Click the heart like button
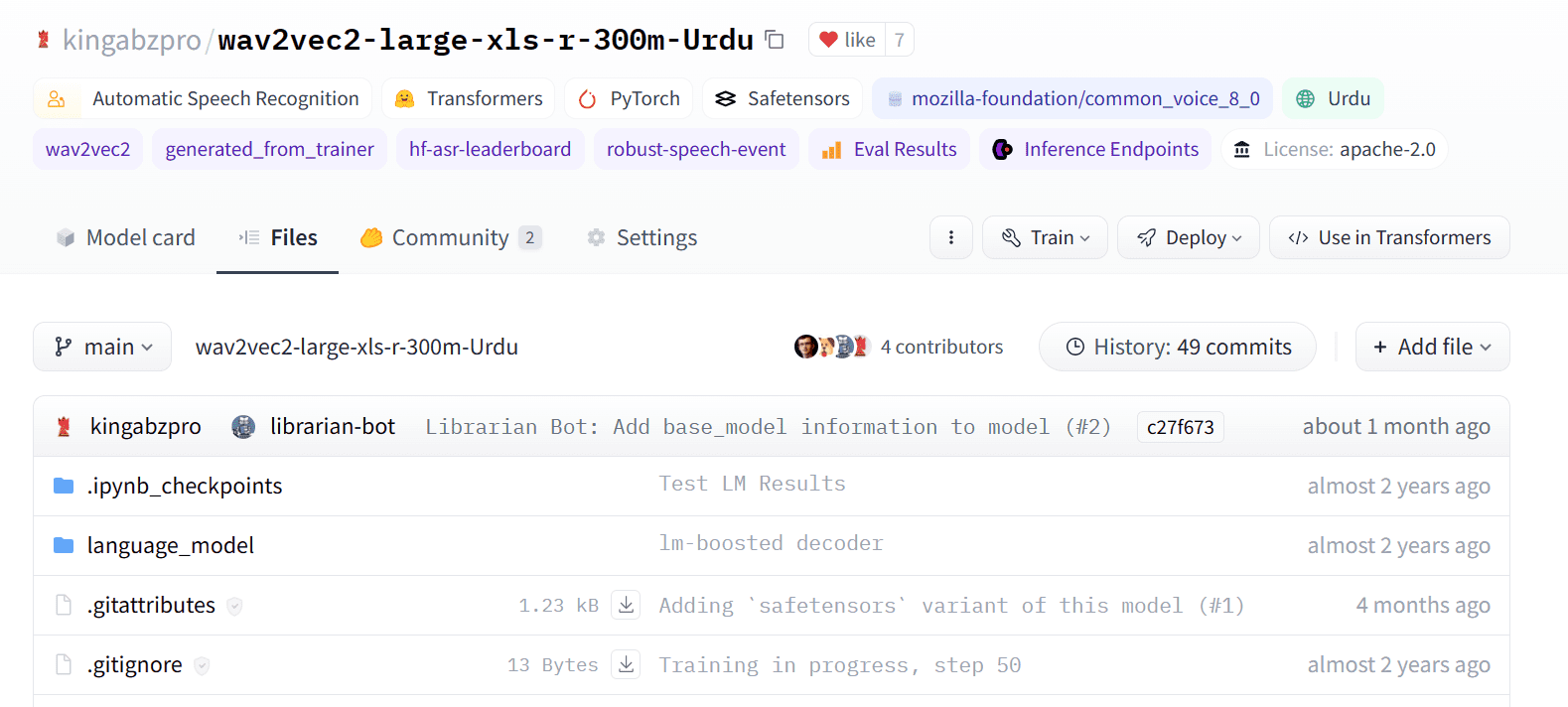This screenshot has width=1568, height=707. 847,40
